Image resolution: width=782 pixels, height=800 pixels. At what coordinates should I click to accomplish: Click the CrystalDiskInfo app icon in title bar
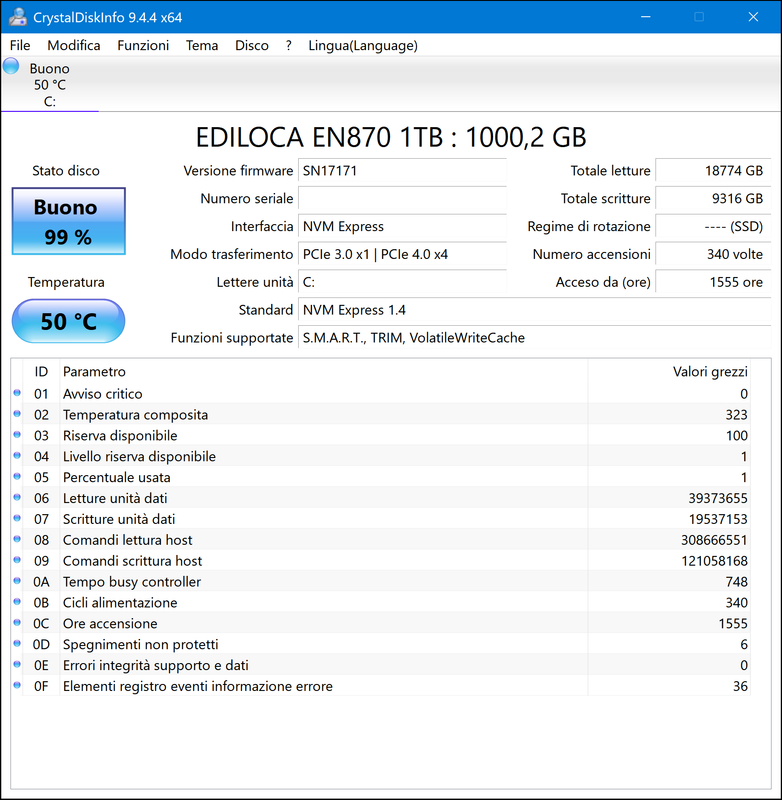pos(17,17)
